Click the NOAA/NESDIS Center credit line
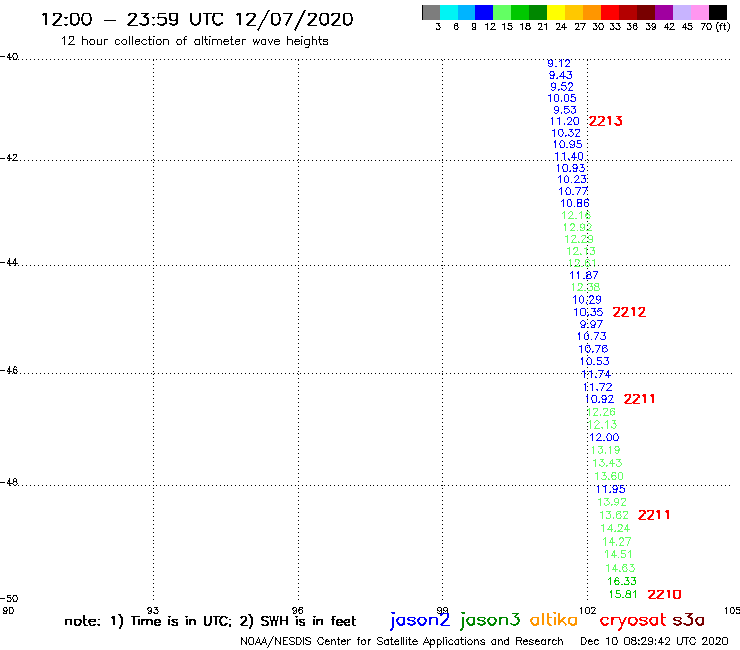The height and width of the screenshot is (650, 740). [x=402, y=641]
